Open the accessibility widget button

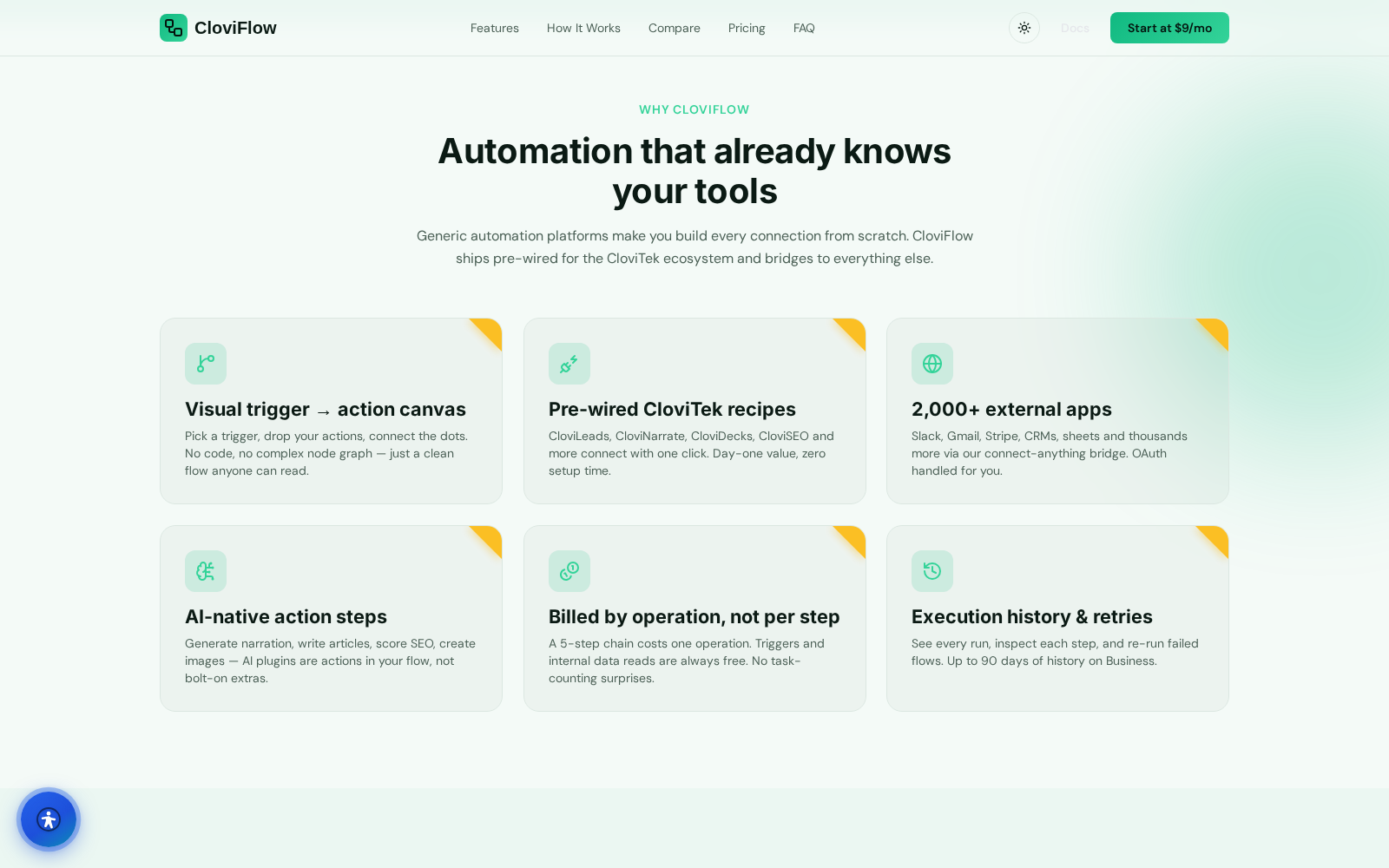(49, 819)
